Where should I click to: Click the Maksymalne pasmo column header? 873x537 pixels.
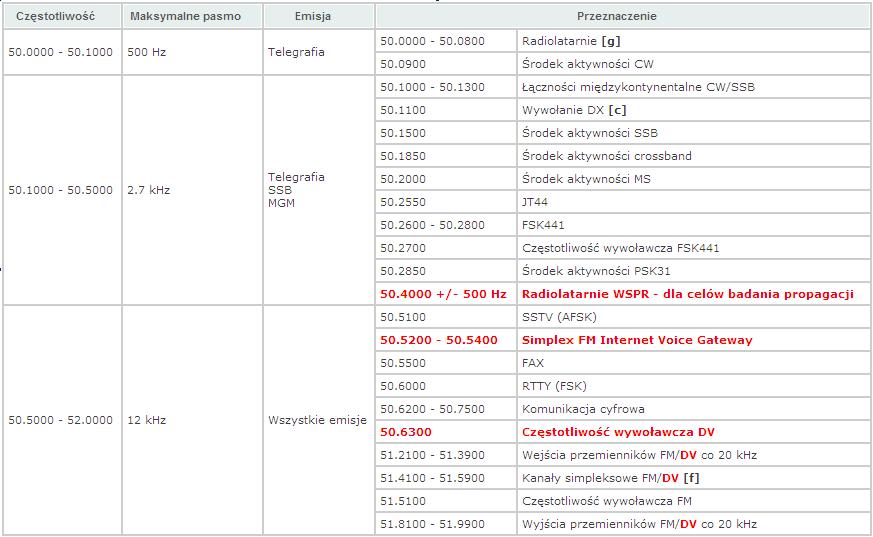pyautogui.click(x=174, y=17)
